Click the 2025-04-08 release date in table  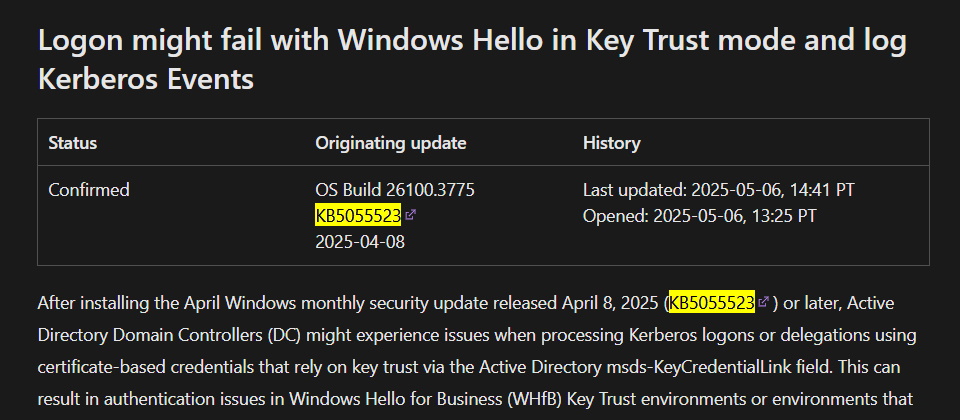point(360,242)
